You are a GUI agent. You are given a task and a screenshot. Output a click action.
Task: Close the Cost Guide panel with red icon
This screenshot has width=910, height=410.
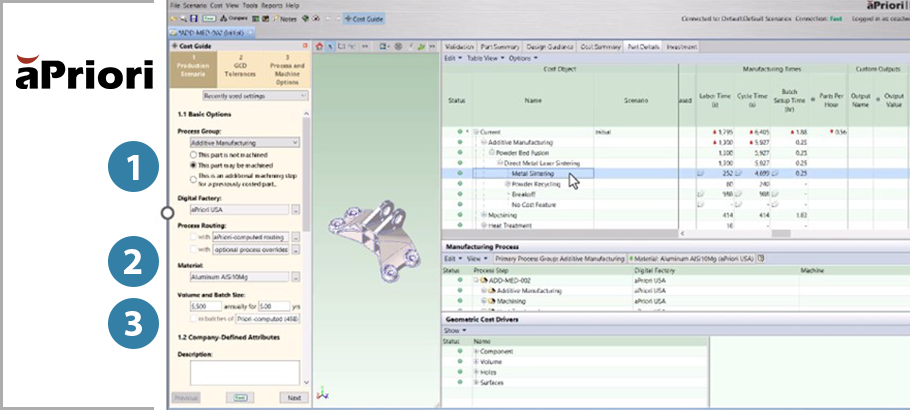(x=305, y=45)
